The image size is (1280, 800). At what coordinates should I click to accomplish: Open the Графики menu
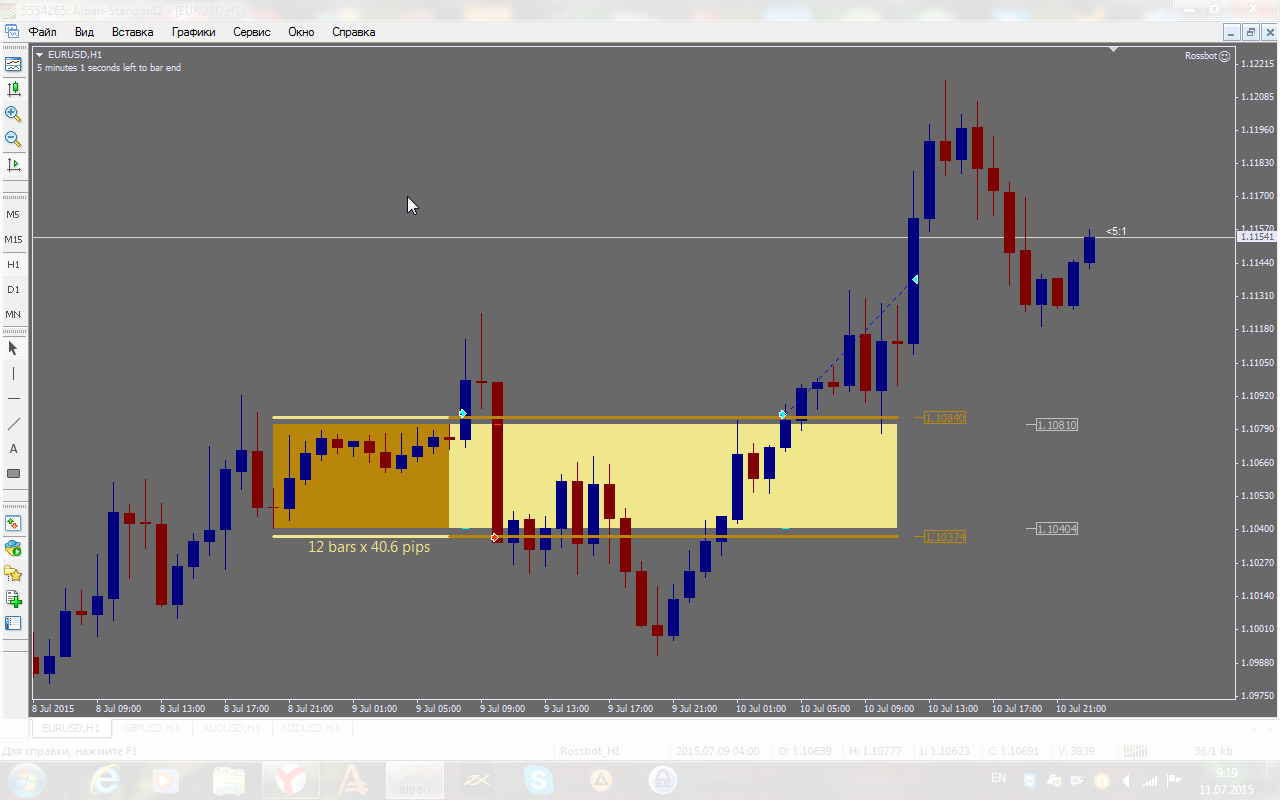coord(193,32)
